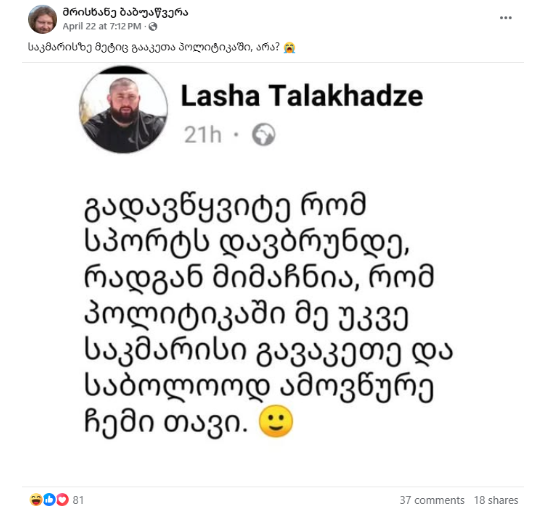
Task: Click the blue Like reaction icon
Action: click(49, 500)
